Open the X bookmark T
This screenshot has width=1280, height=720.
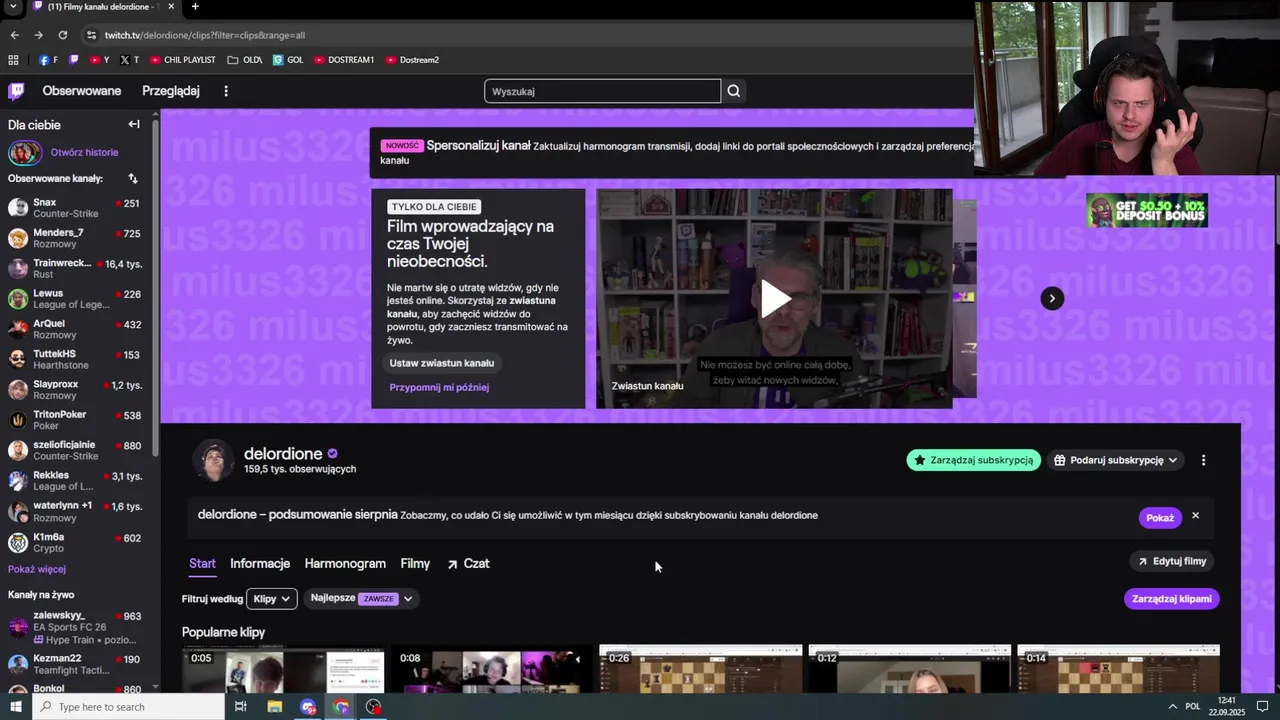[x=129, y=60]
